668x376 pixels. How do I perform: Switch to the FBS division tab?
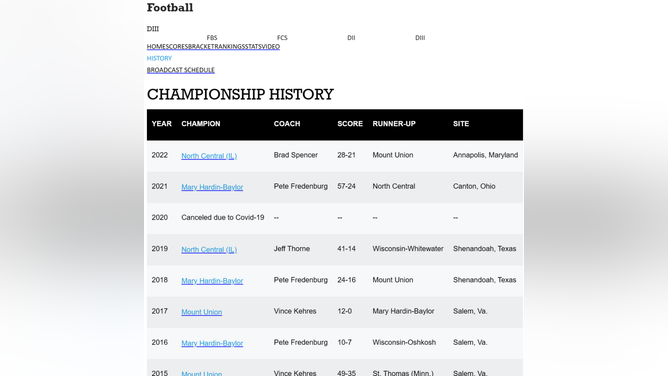pyautogui.click(x=212, y=38)
